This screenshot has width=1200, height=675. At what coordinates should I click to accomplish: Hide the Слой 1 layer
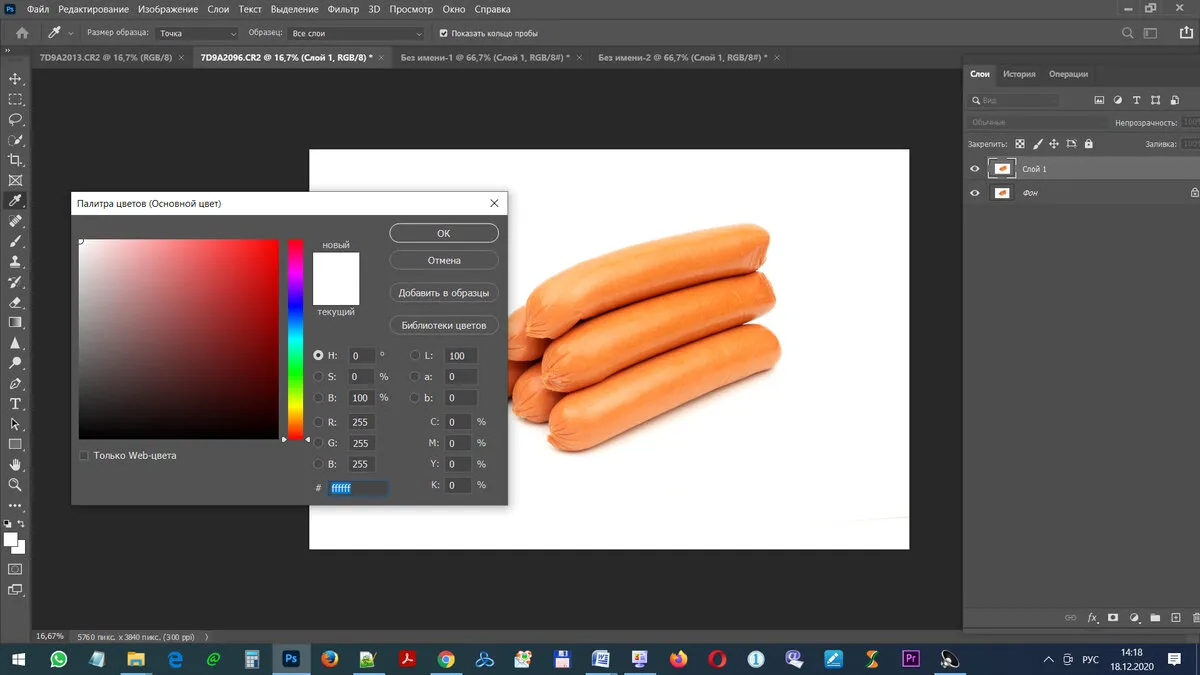tap(975, 169)
